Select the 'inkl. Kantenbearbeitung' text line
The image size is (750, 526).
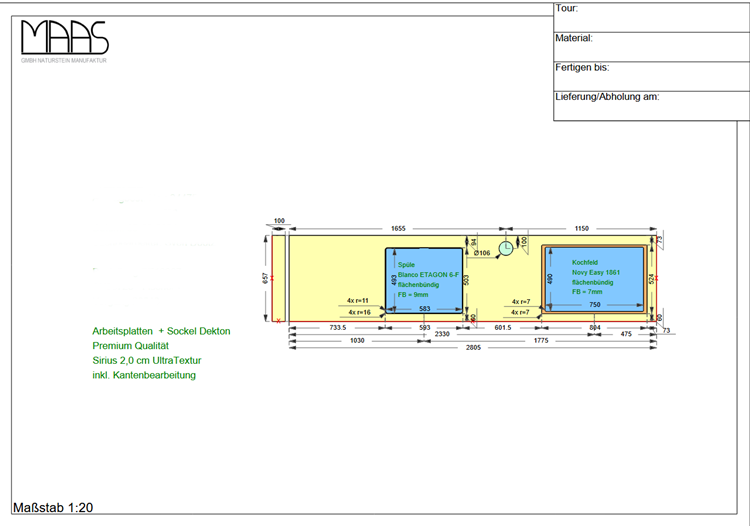click(x=144, y=375)
